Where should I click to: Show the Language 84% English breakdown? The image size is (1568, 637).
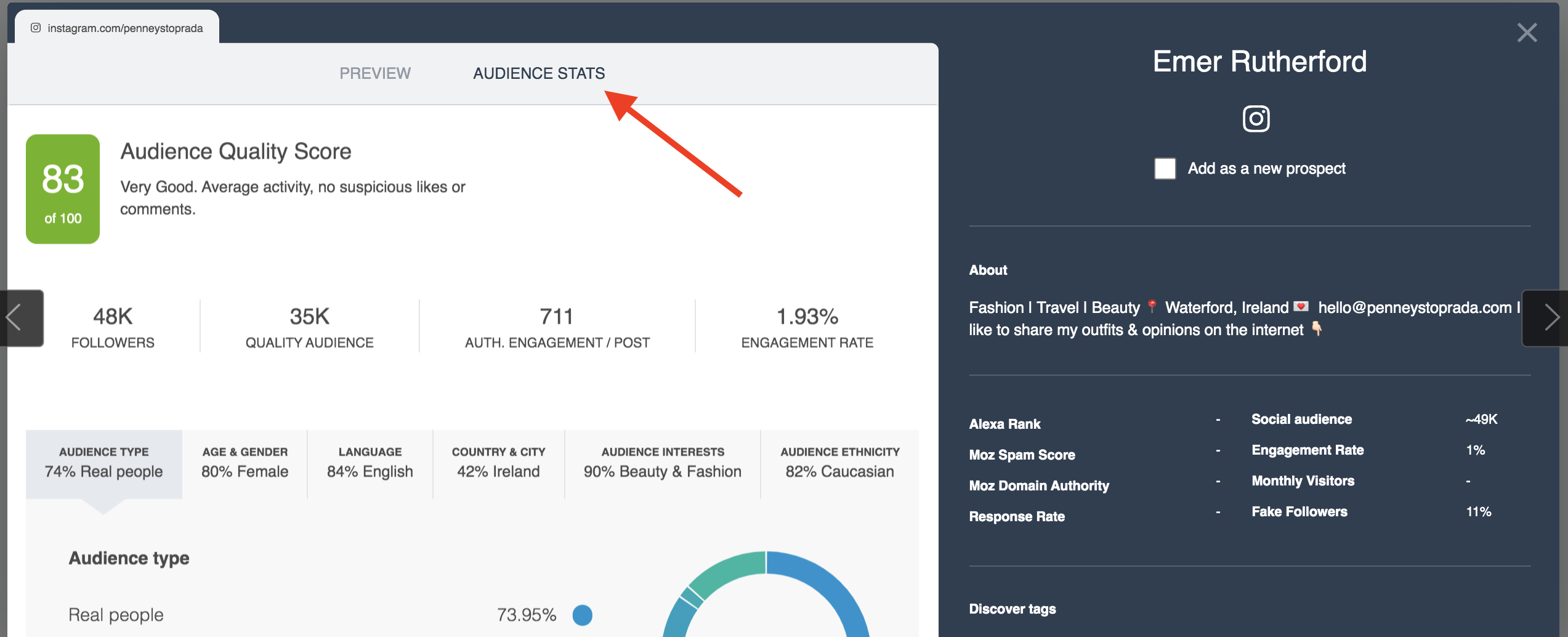click(370, 463)
